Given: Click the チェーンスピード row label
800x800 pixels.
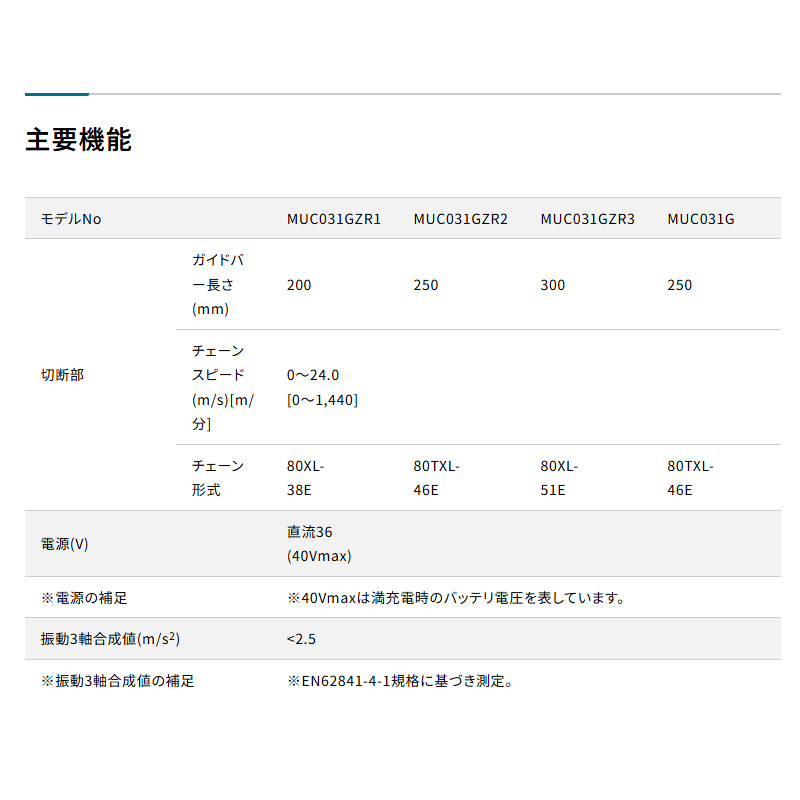Looking at the screenshot, I should [x=222, y=388].
